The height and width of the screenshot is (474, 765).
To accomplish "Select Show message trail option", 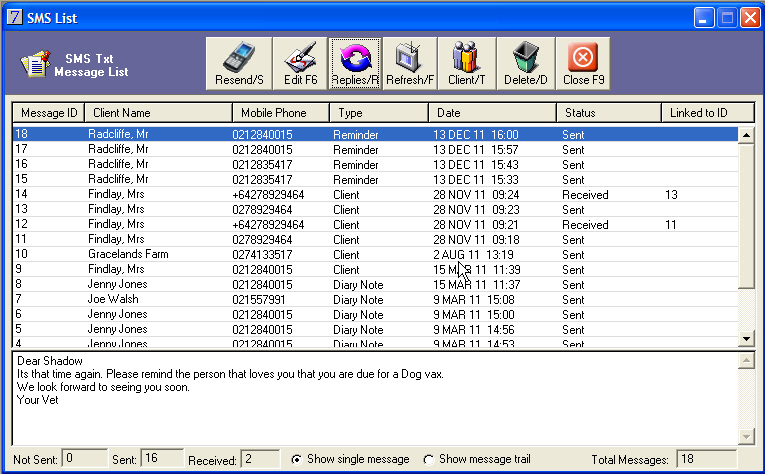I will click(x=477, y=459).
